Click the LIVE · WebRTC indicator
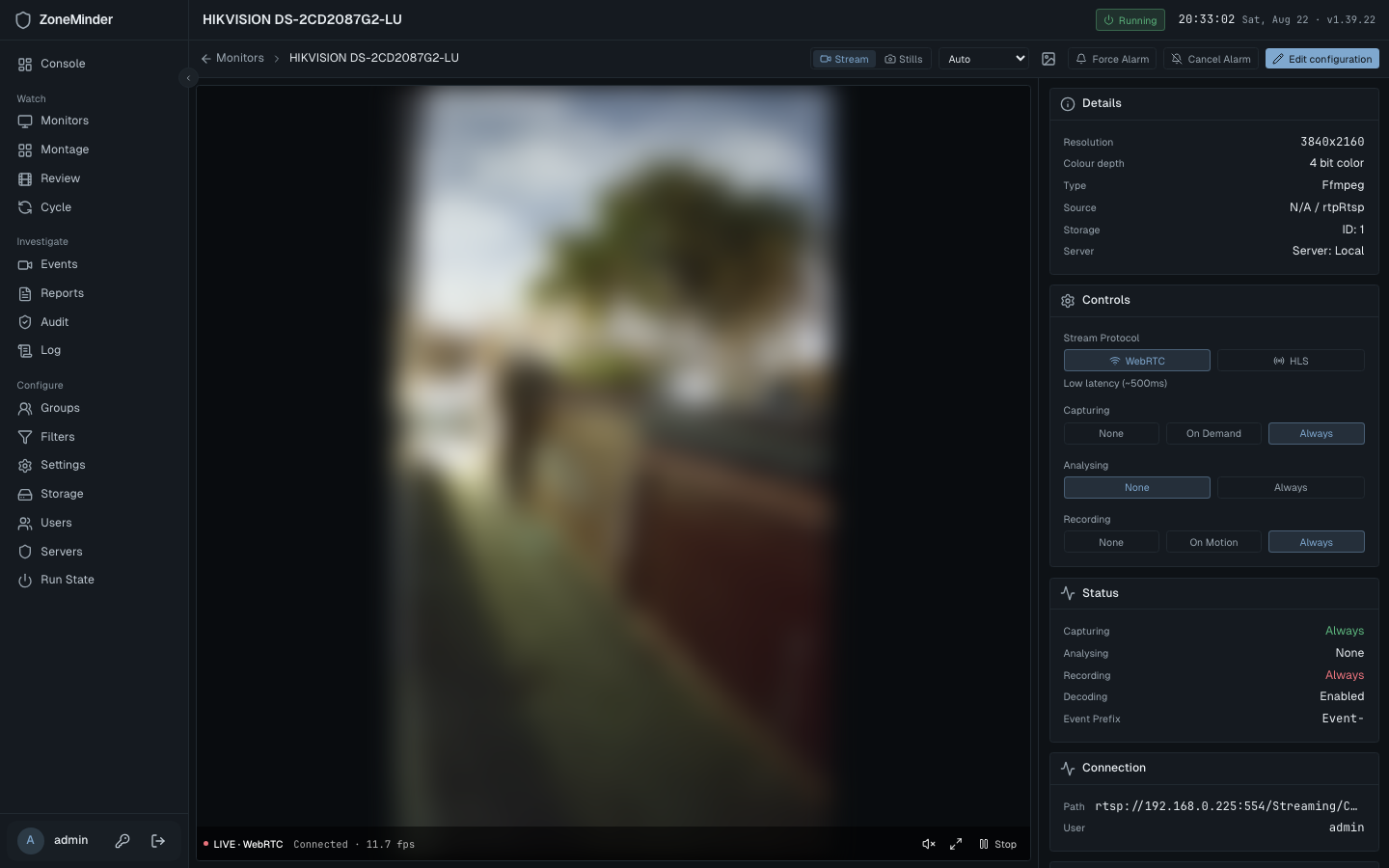The height and width of the screenshot is (868, 1389). [243, 844]
